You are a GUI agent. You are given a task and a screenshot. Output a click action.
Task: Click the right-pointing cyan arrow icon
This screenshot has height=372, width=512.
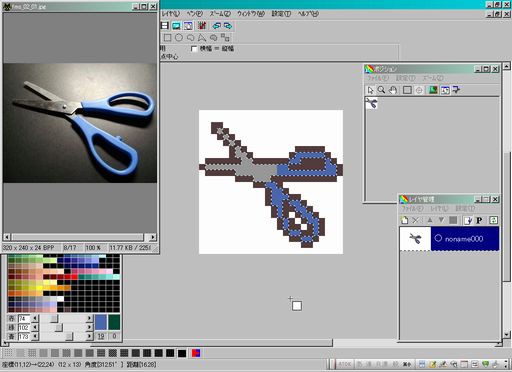228,26
